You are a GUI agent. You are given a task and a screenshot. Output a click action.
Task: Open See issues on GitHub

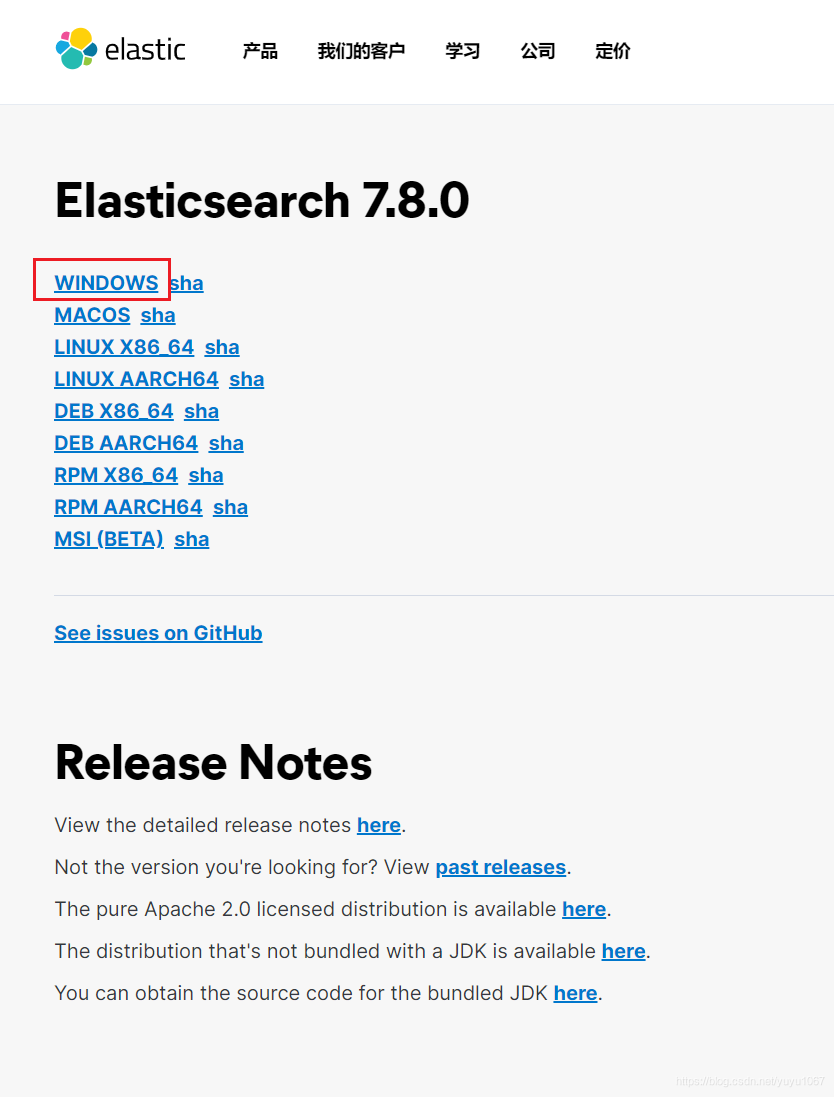[x=158, y=633]
